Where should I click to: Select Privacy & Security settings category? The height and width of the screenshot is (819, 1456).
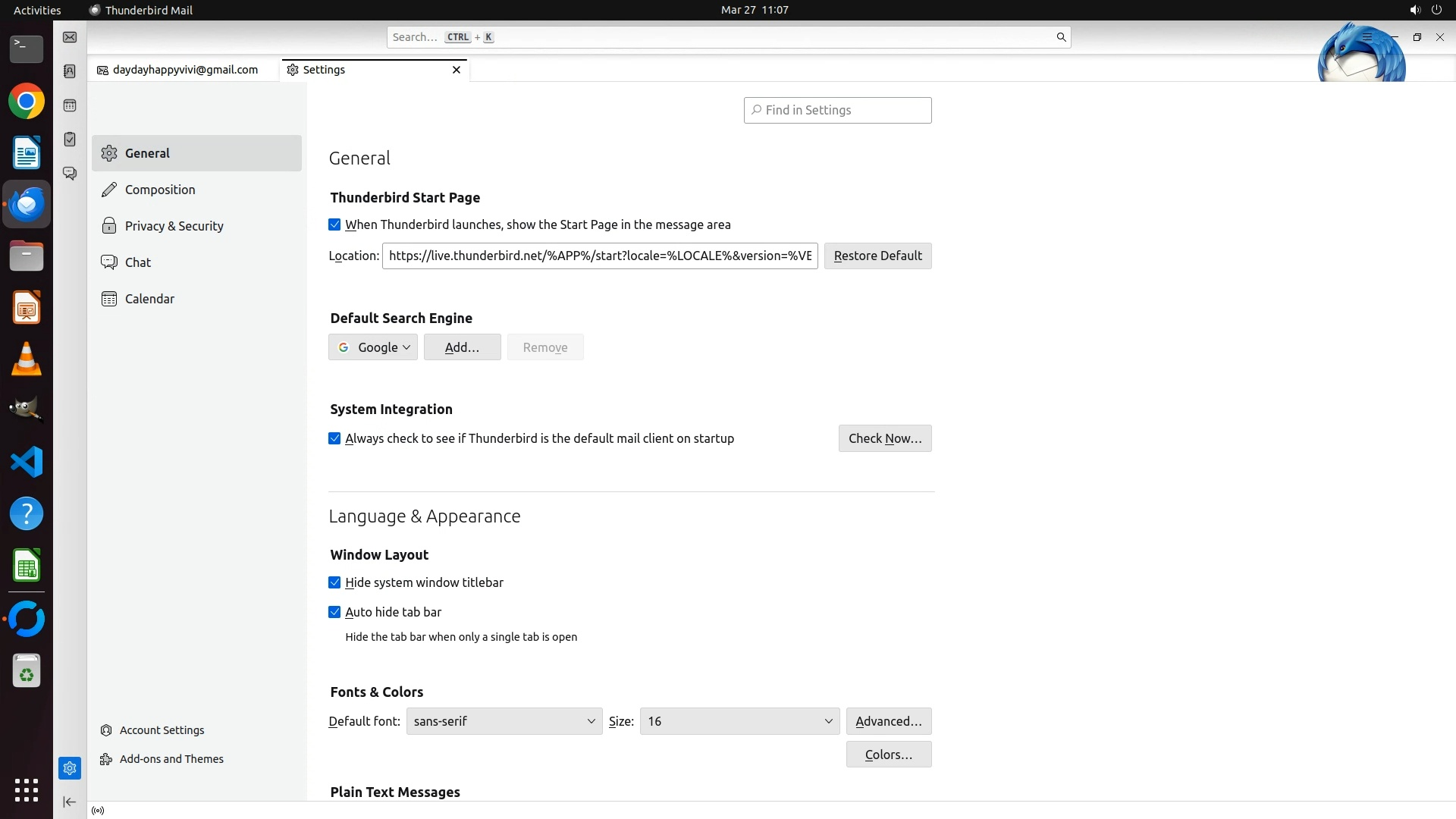(174, 226)
